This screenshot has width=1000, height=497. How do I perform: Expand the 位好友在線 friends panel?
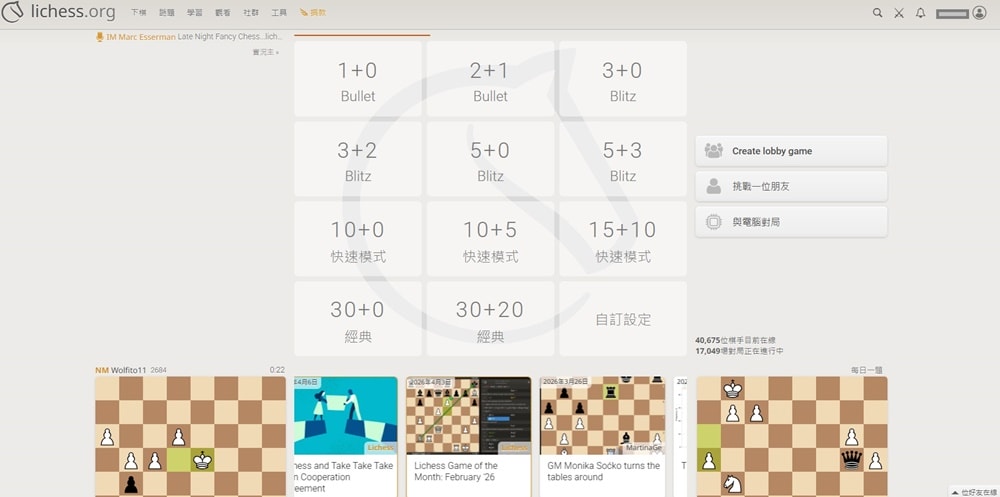[974, 493]
